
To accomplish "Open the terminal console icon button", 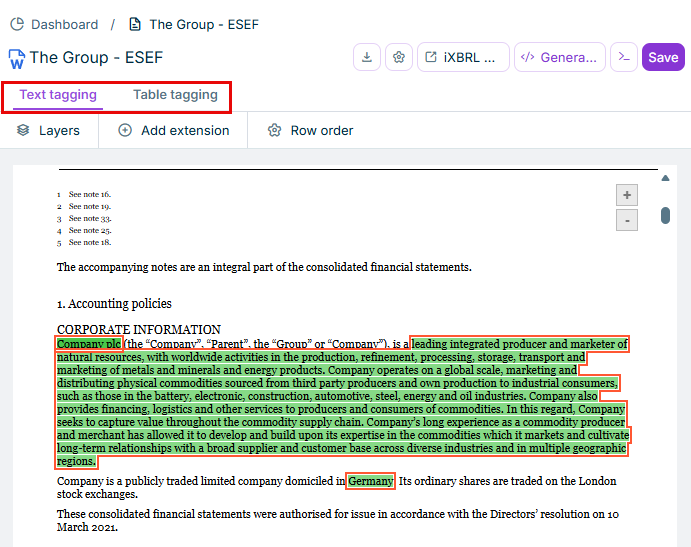I will (x=624, y=57).
